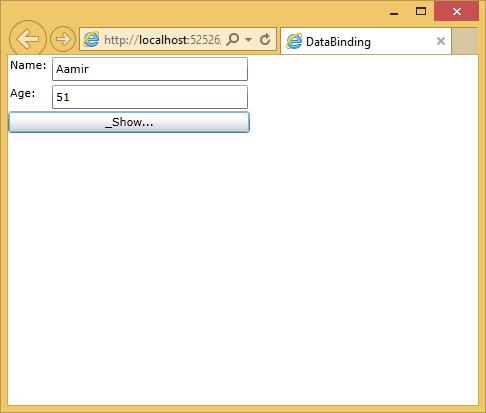Close the browser window with red X
Image resolution: width=486 pixels, height=413 pixels.
click(457, 11)
